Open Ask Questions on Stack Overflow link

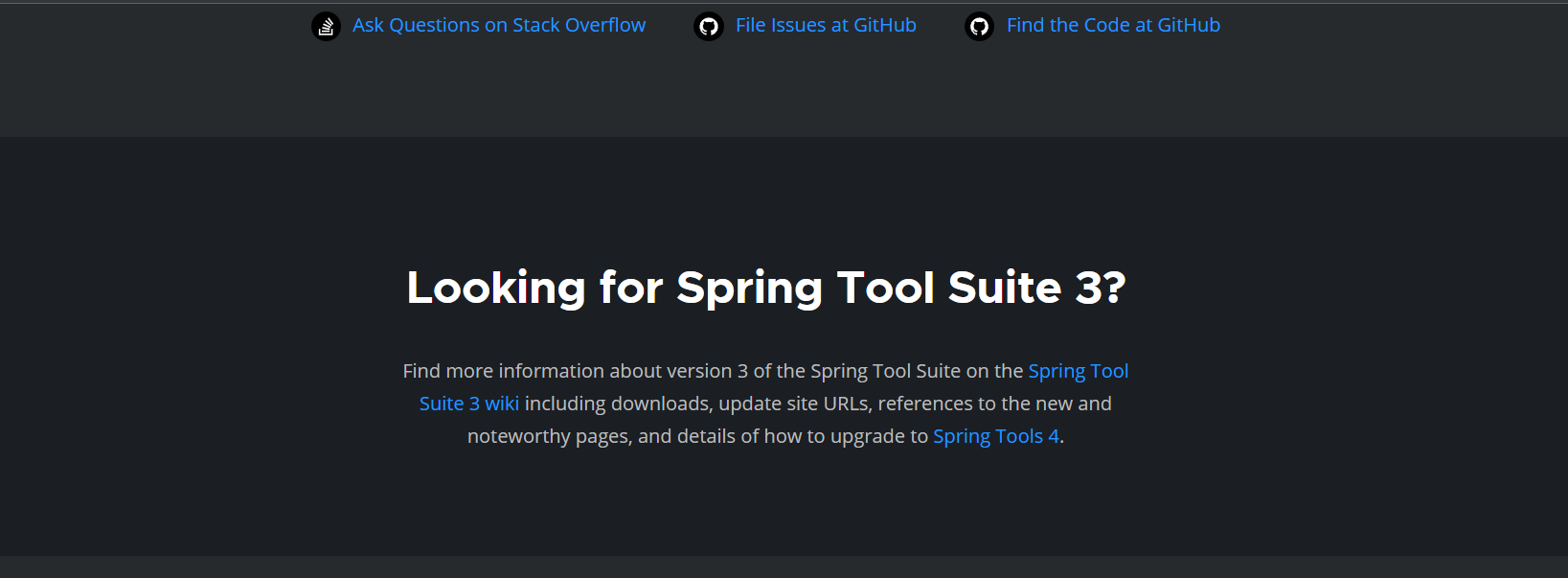pyautogui.click(x=498, y=26)
